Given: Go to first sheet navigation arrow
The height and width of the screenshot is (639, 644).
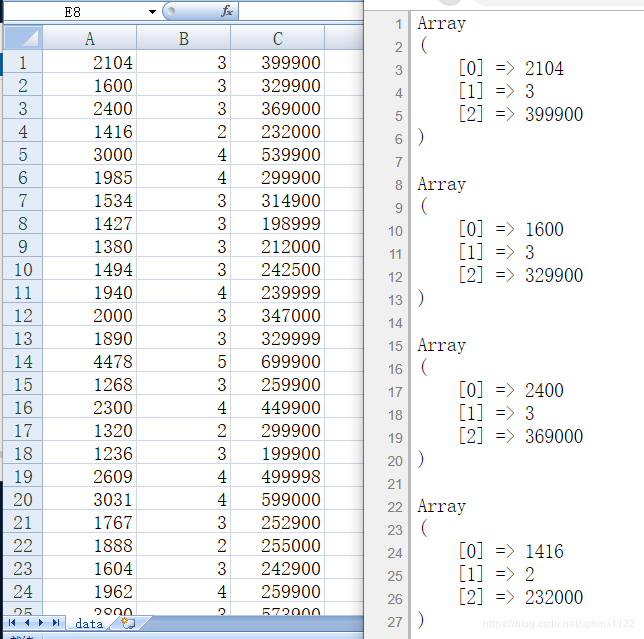Looking at the screenshot, I should pos(12,623).
